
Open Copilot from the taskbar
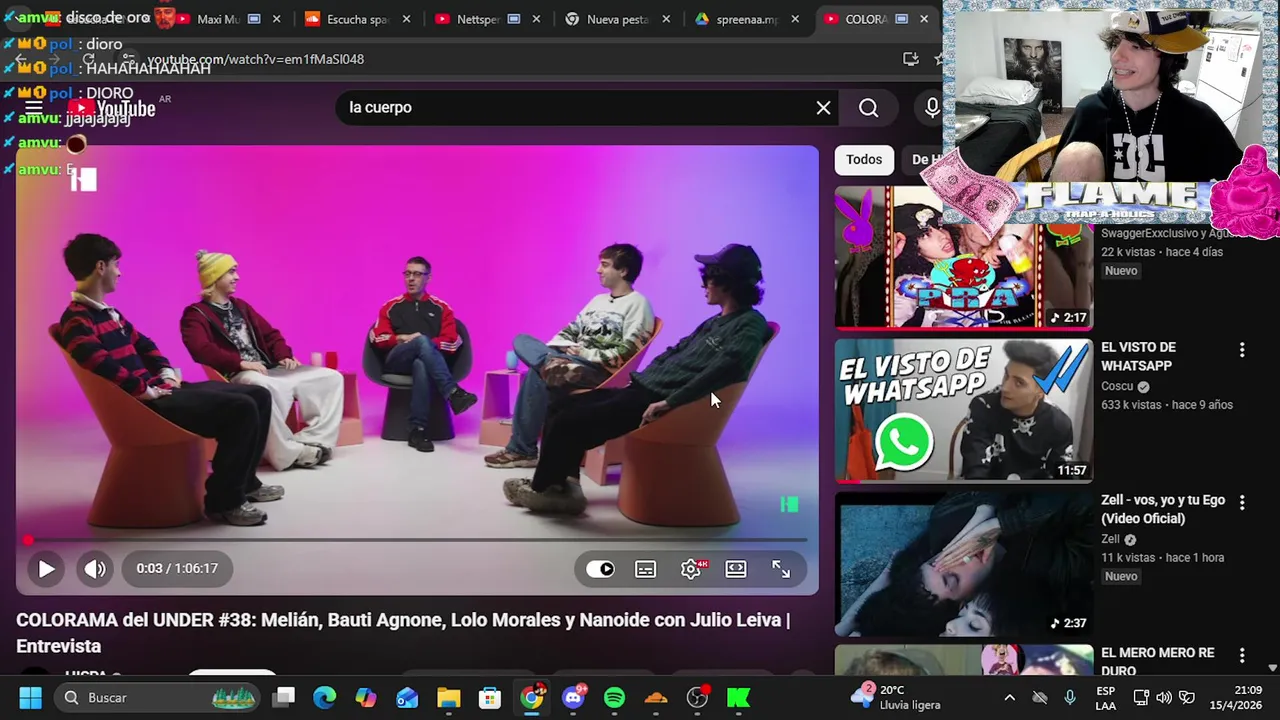coord(366,697)
